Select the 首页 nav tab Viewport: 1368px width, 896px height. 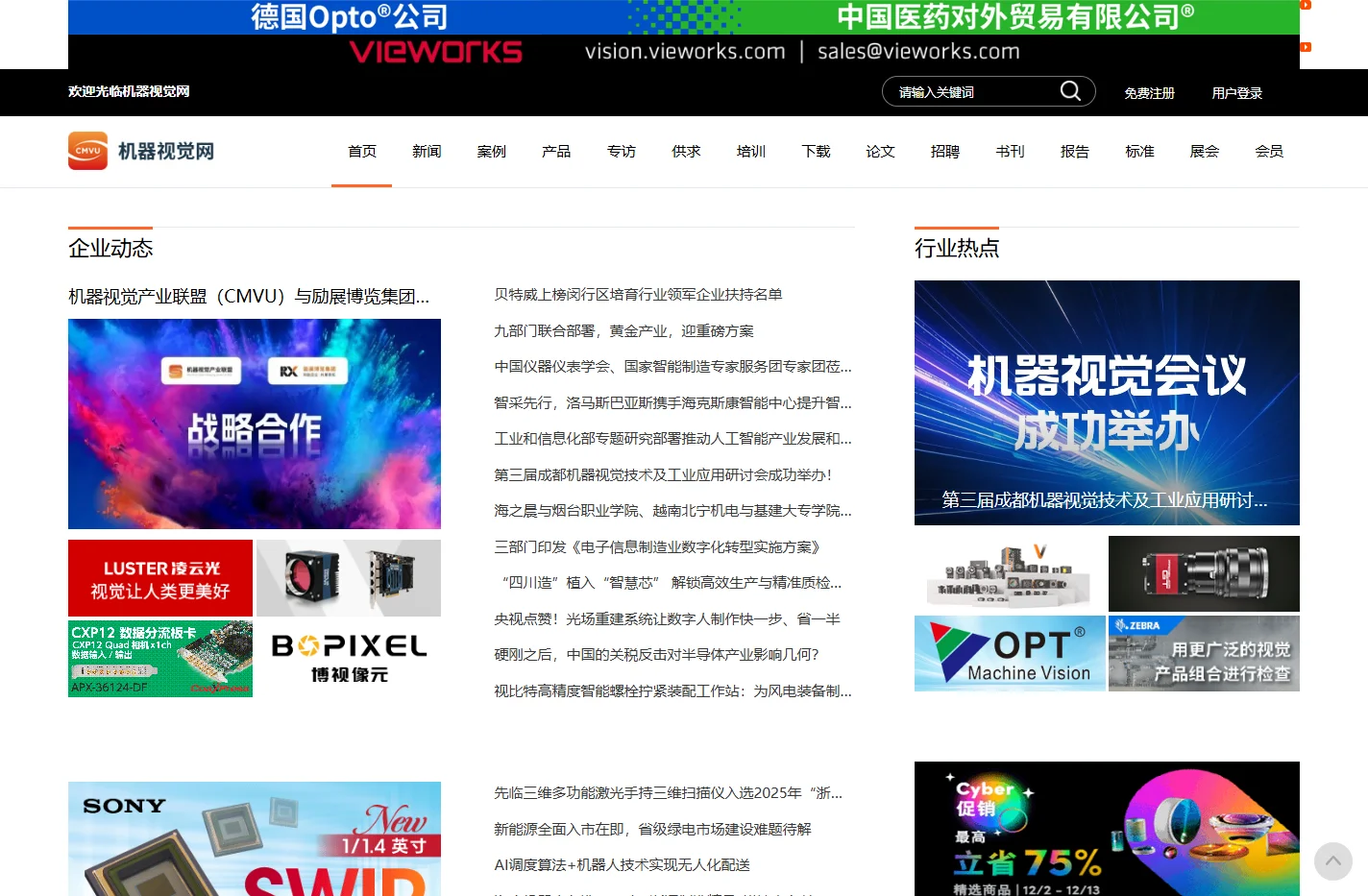coord(362,152)
